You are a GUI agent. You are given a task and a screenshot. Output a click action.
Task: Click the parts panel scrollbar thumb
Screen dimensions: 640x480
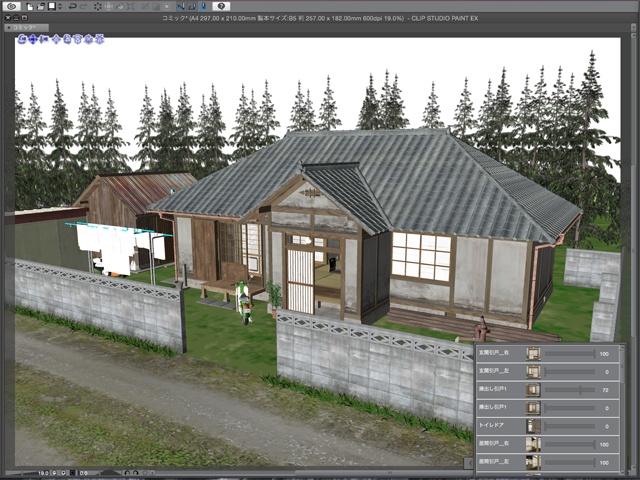coord(622,367)
